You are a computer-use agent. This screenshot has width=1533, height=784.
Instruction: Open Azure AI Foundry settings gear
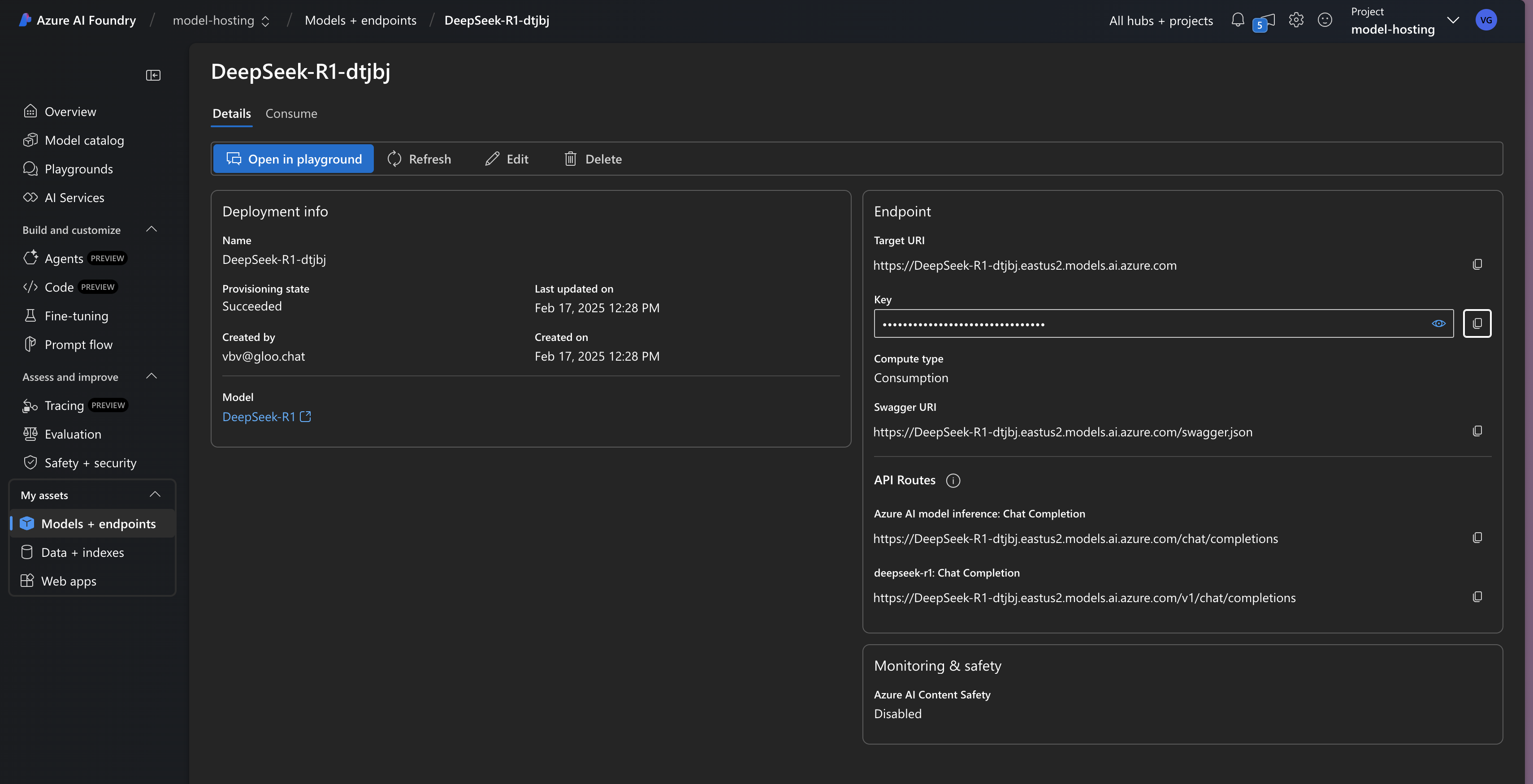[x=1295, y=20]
